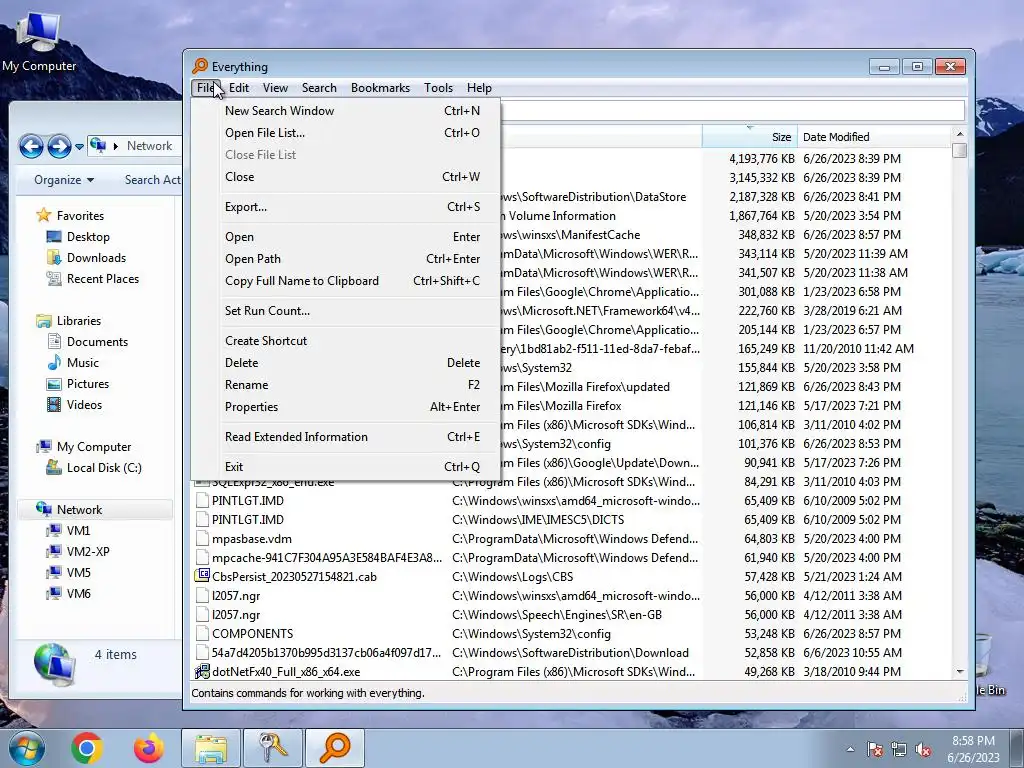Select CbsPersist_20230527154821.cab row

click(x=572, y=577)
